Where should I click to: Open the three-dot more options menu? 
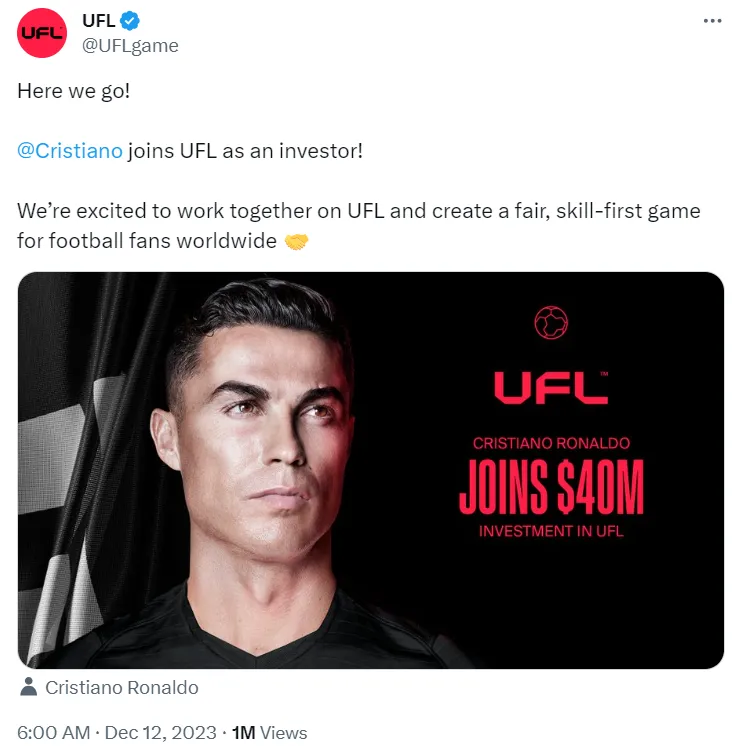coord(711,20)
